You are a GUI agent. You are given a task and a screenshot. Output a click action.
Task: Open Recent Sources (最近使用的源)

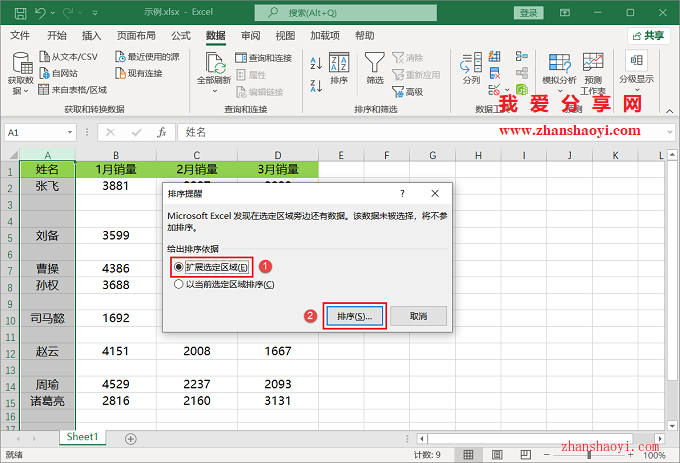[147, 57]
